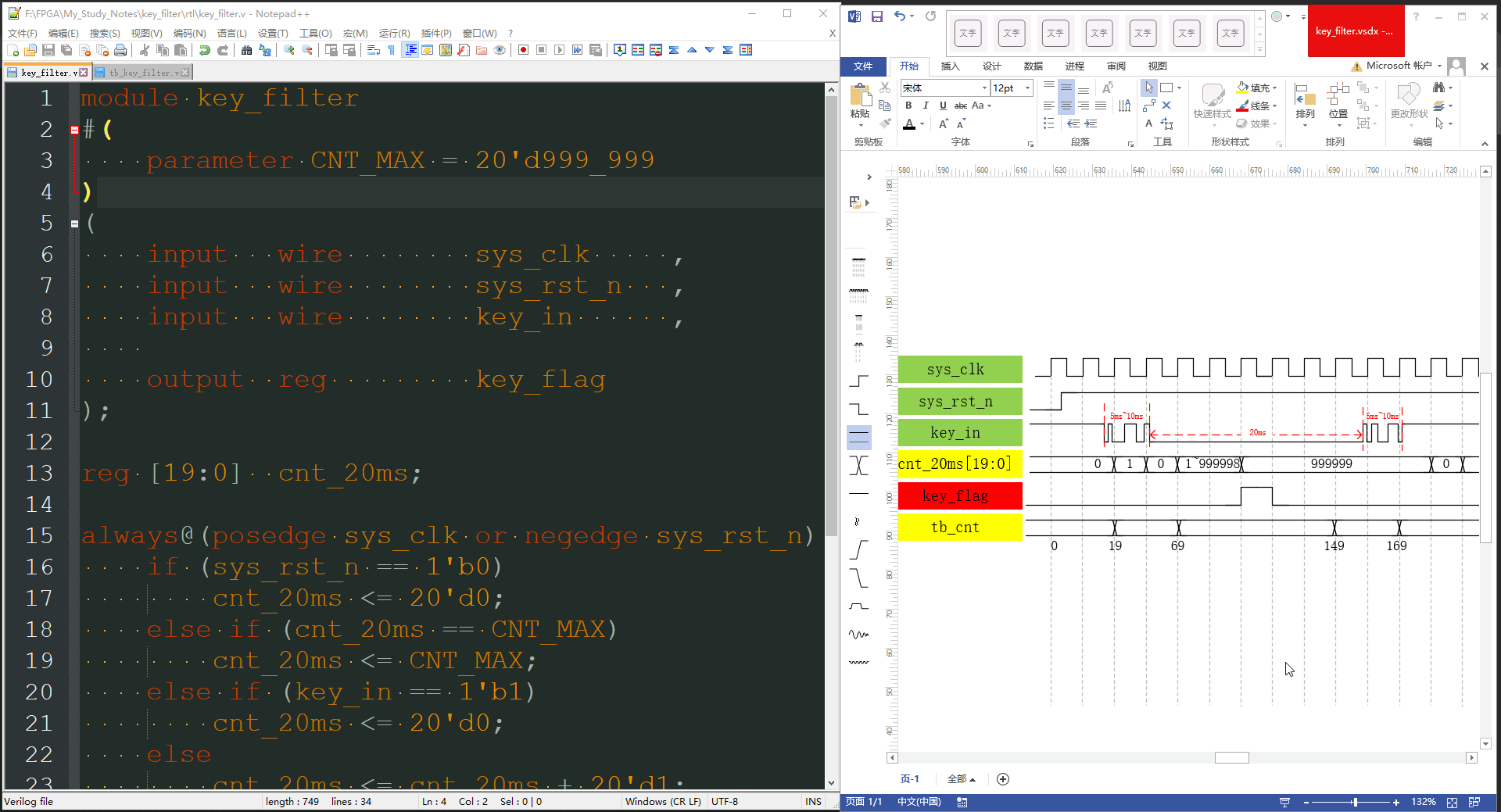Toggle the indent guide button in Notepad++

410,50
